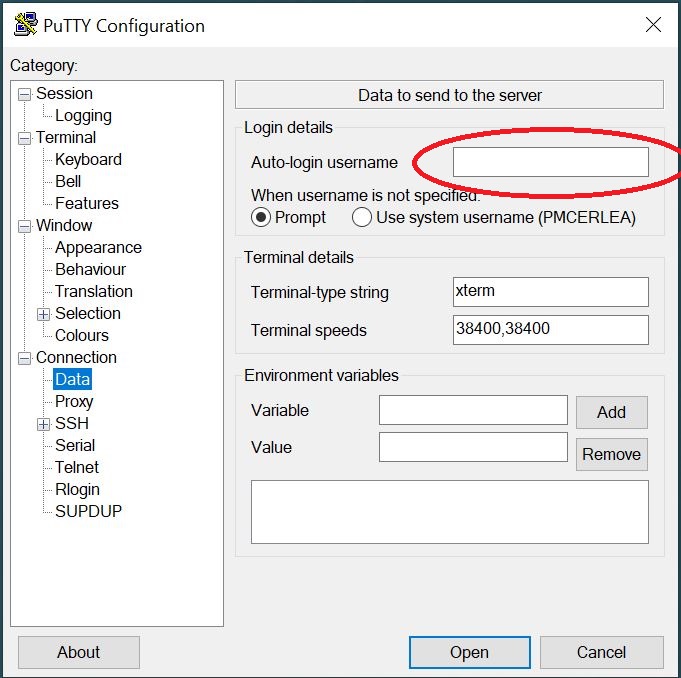Open Proxy settings

[x=74, y=401]
